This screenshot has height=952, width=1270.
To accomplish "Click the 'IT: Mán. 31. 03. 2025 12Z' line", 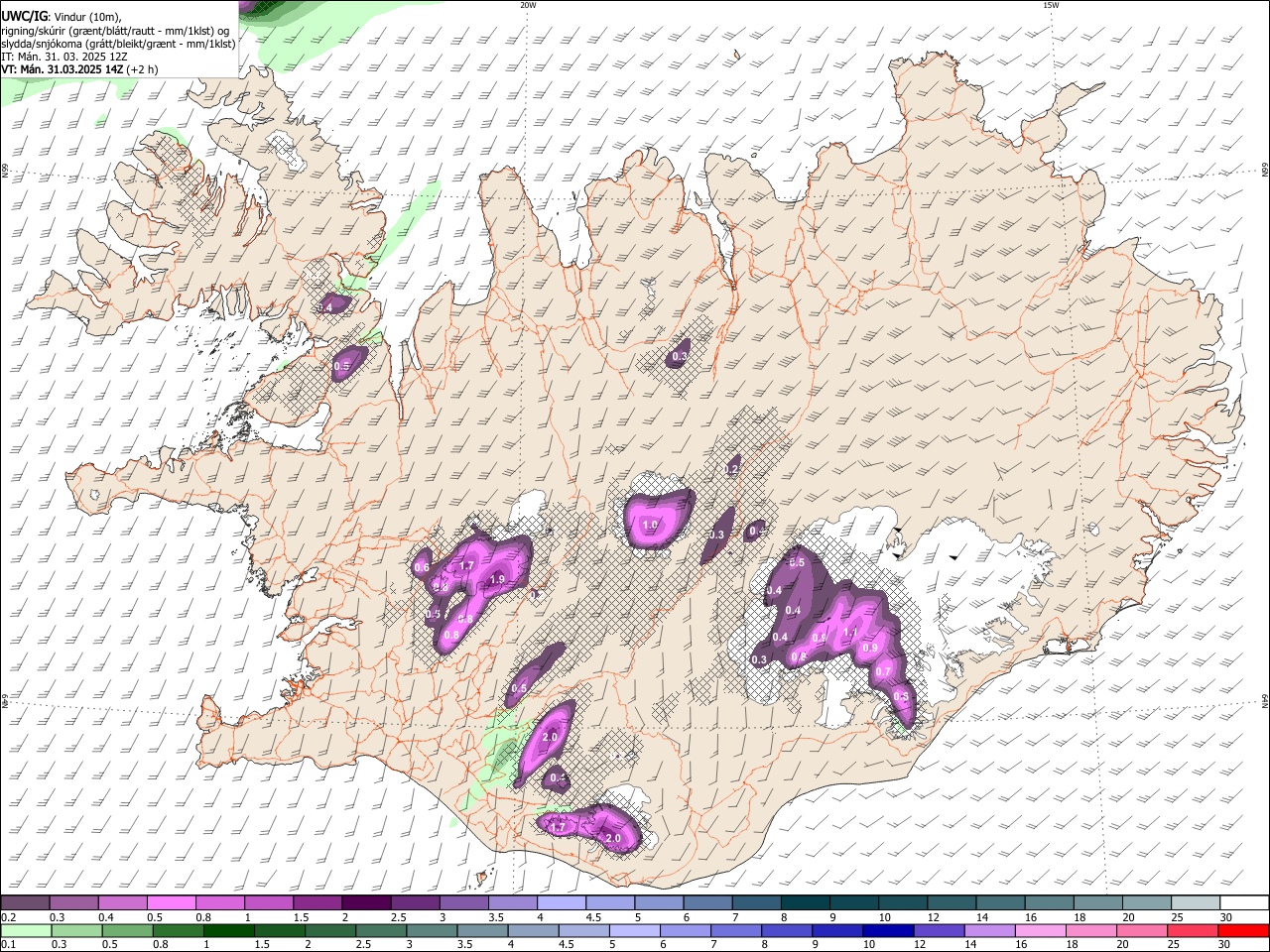I will tap(63, 57).
